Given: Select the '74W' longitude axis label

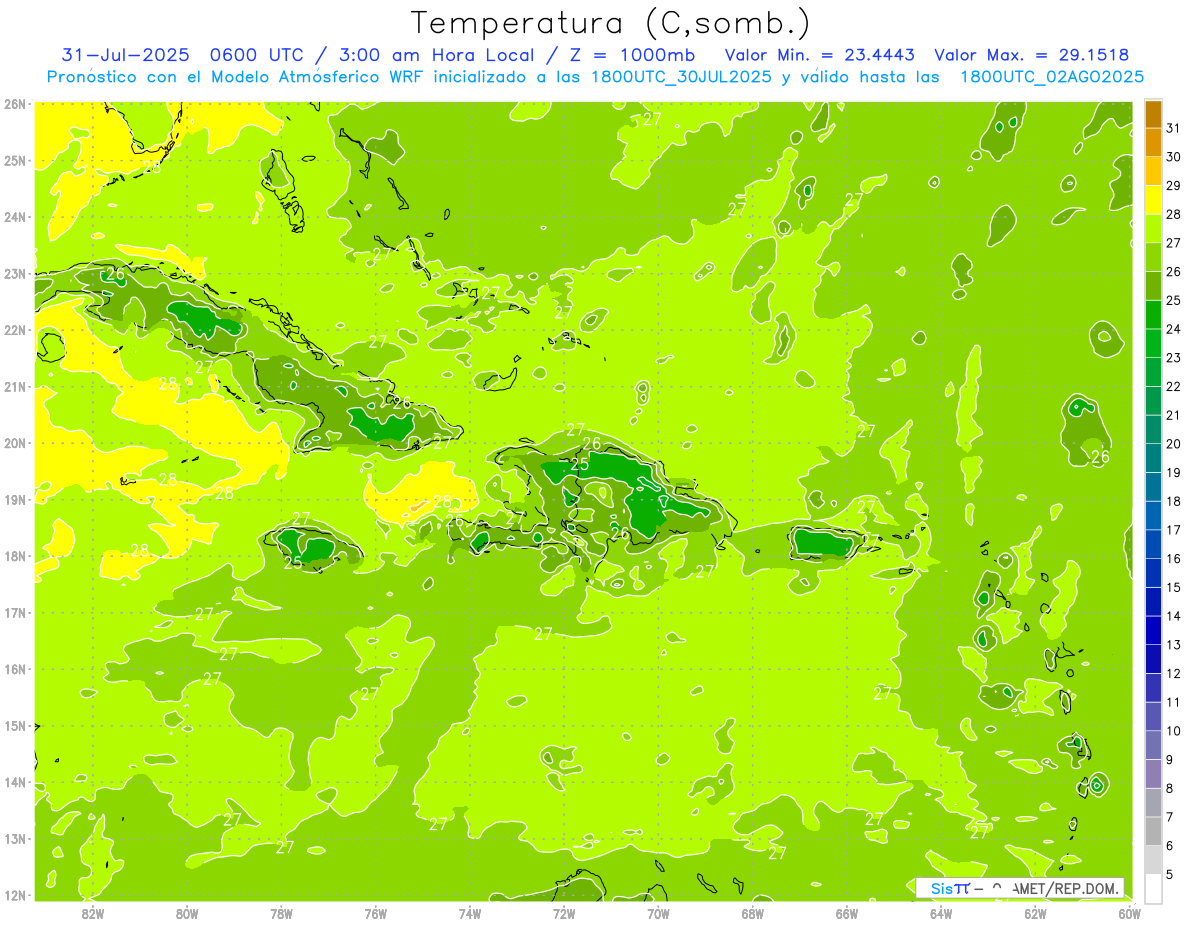Looking at the screenshot, I should tap(470, 913).
